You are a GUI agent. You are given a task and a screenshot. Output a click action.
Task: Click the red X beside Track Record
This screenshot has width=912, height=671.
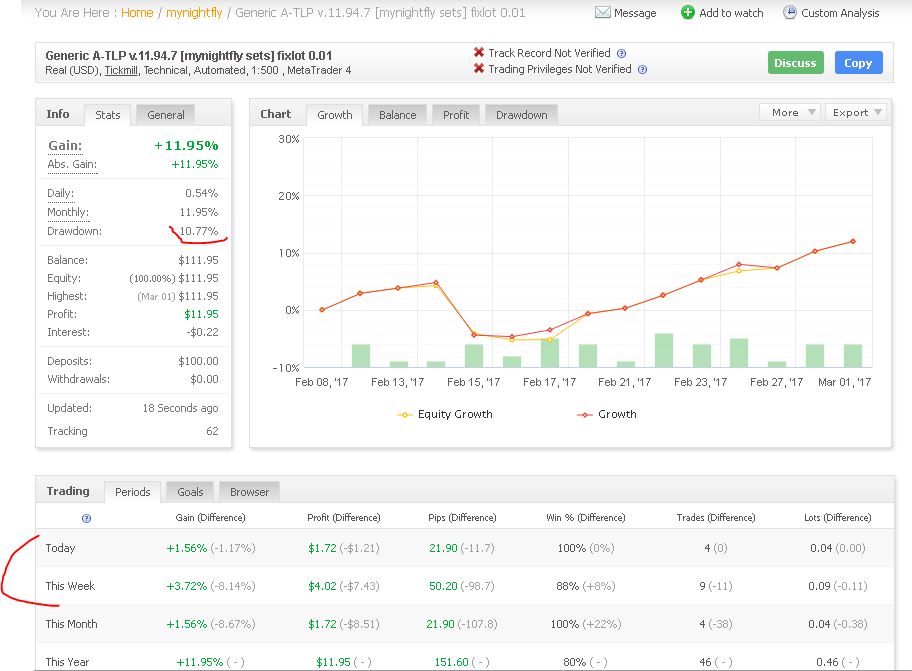click(479, 52)
